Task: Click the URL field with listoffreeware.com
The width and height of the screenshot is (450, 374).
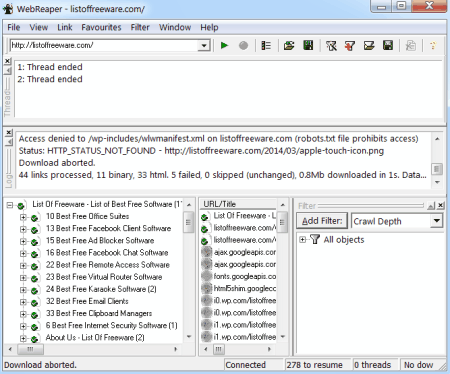Action: (x=104, y=45)
